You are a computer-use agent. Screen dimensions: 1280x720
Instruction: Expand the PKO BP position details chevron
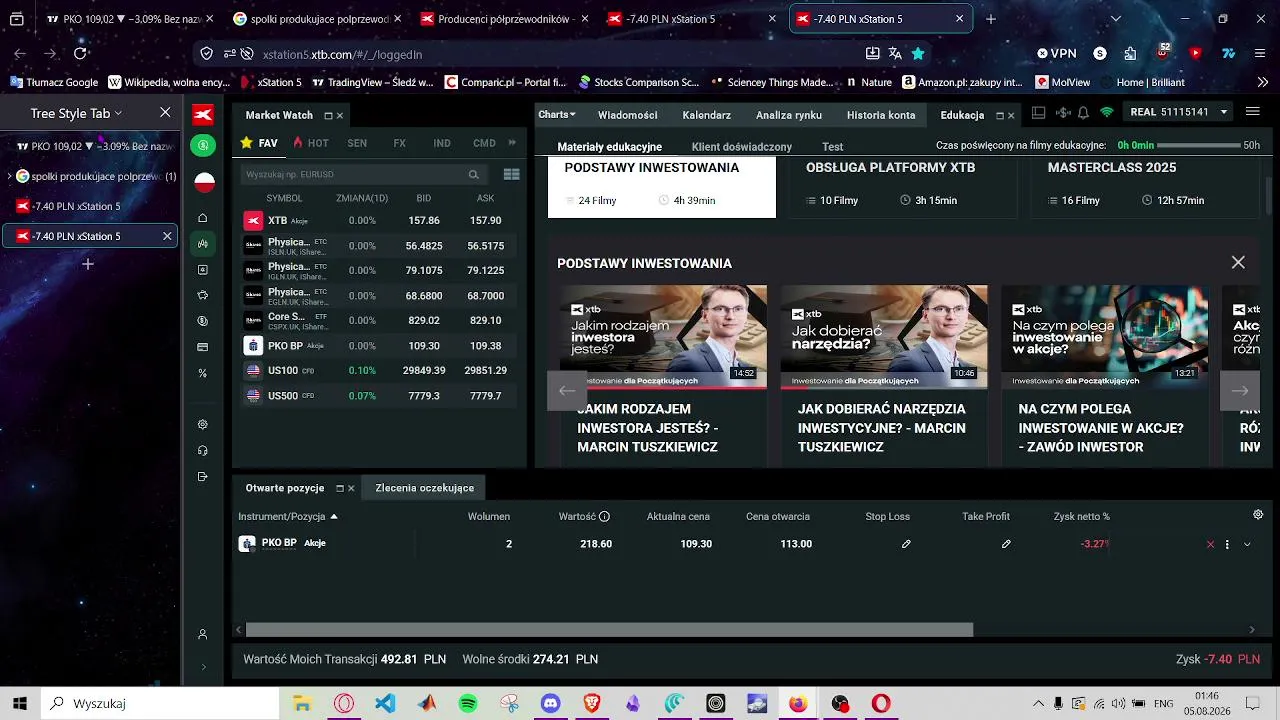click(x=1247, y=544)
